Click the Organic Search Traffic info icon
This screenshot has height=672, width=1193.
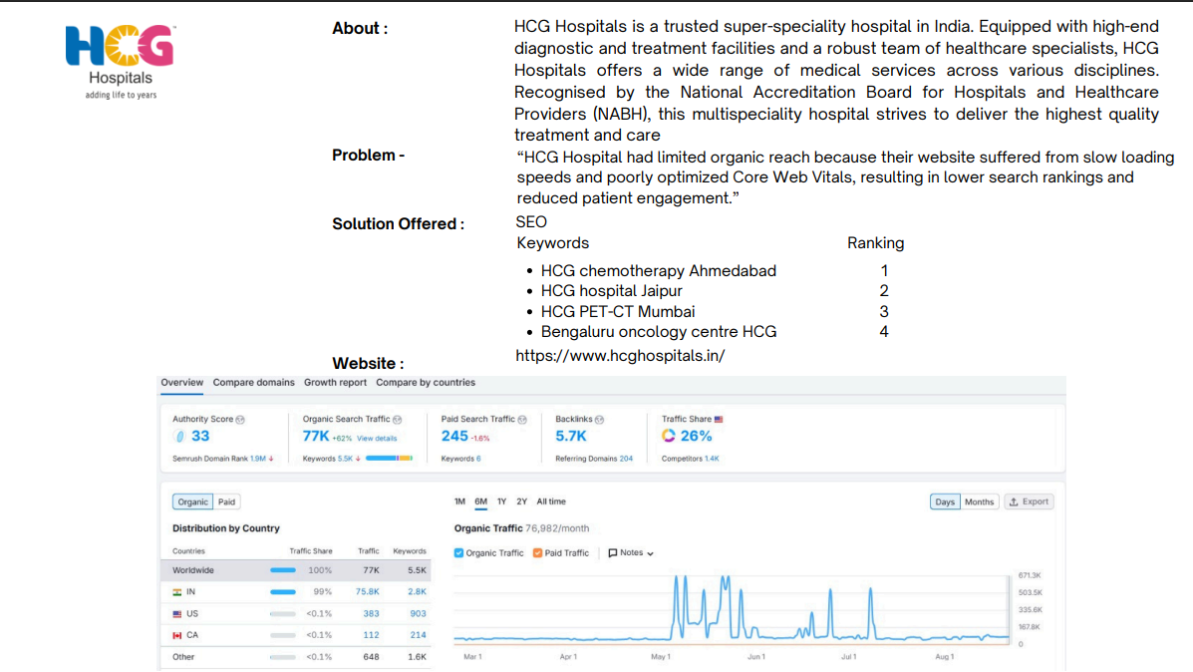coord(397,419)
